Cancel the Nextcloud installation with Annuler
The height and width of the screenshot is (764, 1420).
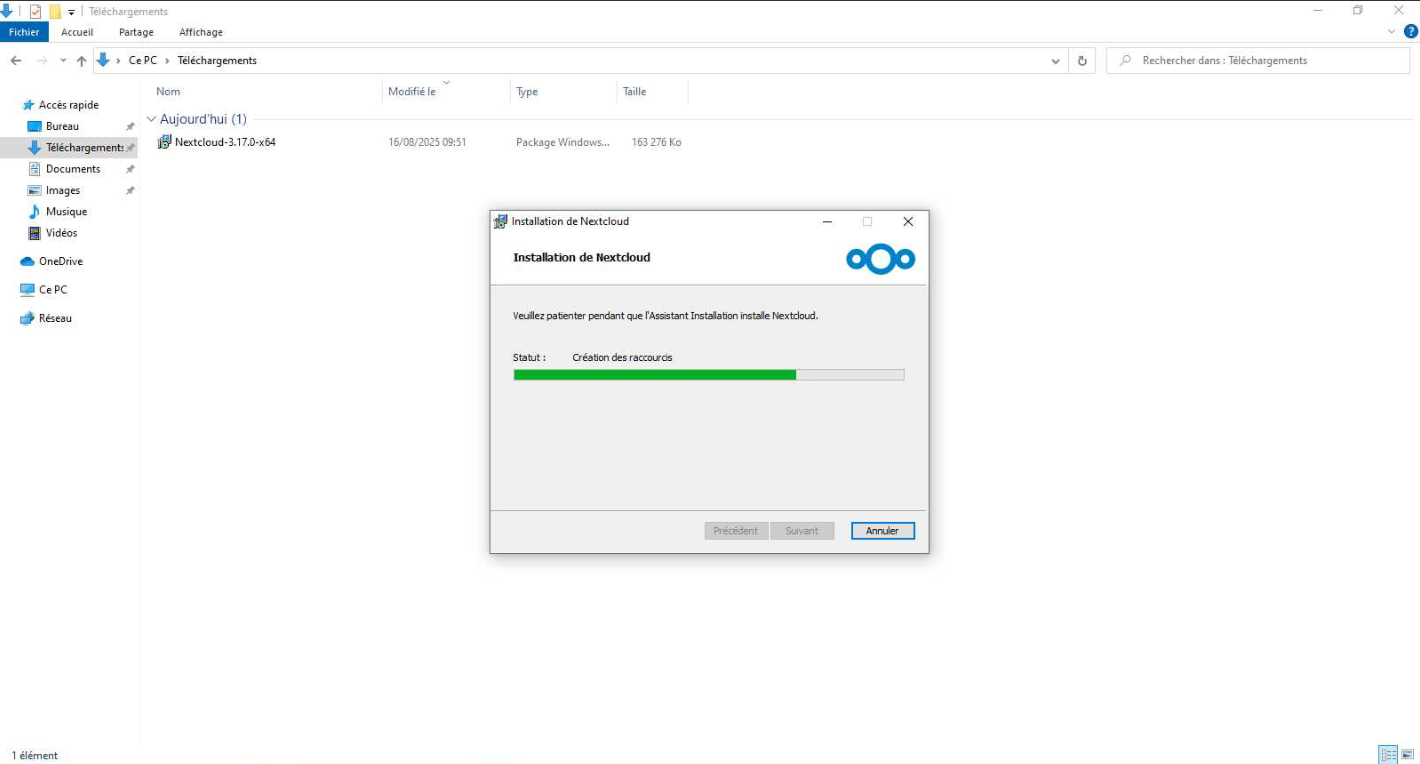pyautogui.click(x=882, y=531)
